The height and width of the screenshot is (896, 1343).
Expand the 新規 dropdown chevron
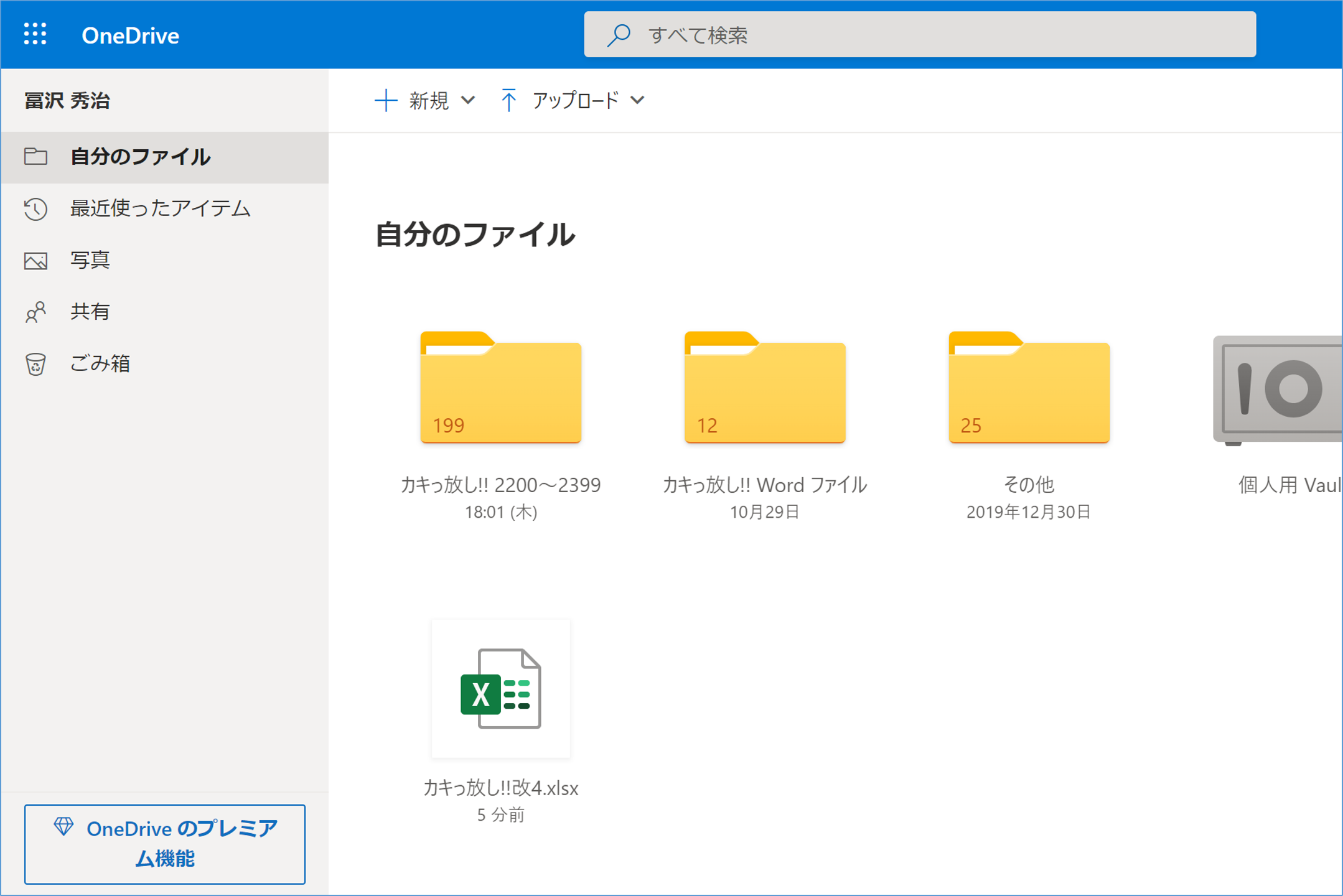pyautogui.click(x=469, y=100)
